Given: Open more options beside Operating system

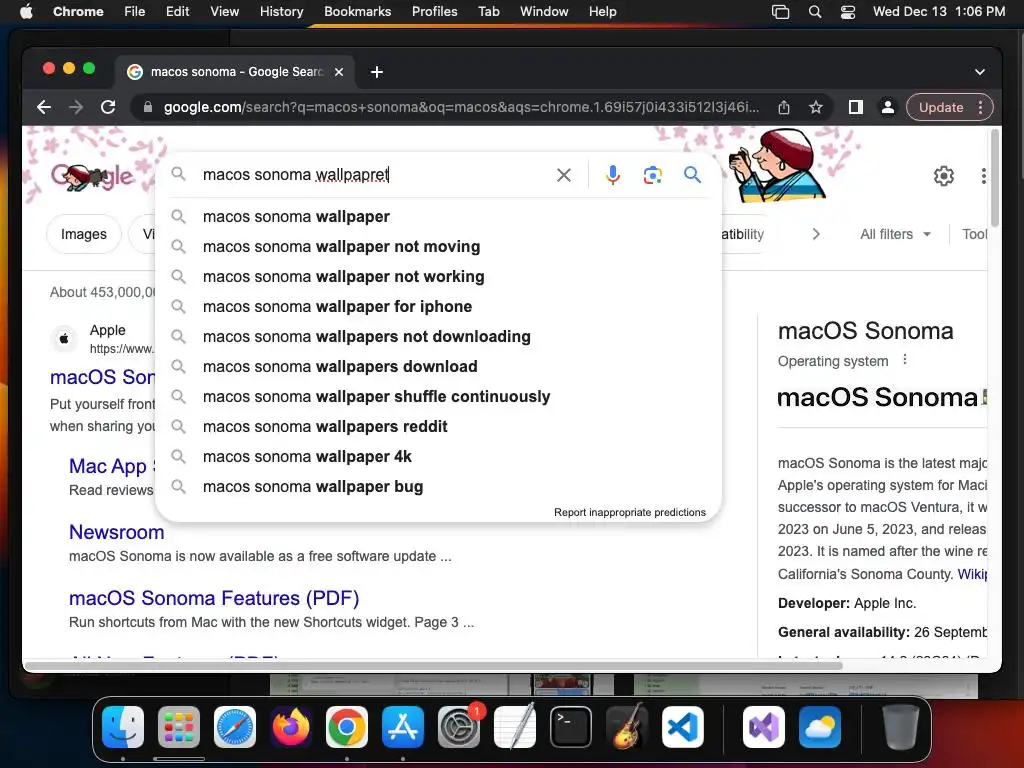Looking at the screenshot, I should pos(904,360).
